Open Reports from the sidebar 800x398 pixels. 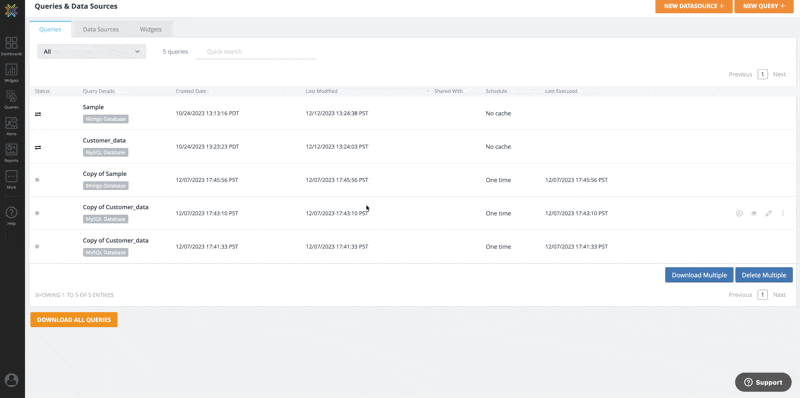tap(11, 152)
